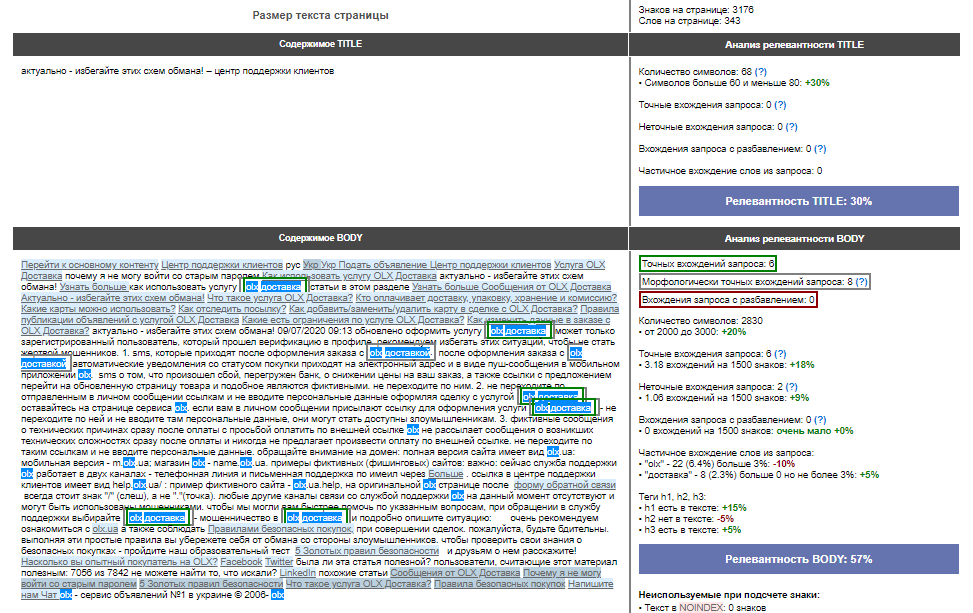Viewport: 973px width, 613px height.
Task: Follow the 'Перейти к основному контенту' link
Action: point(90,265)
